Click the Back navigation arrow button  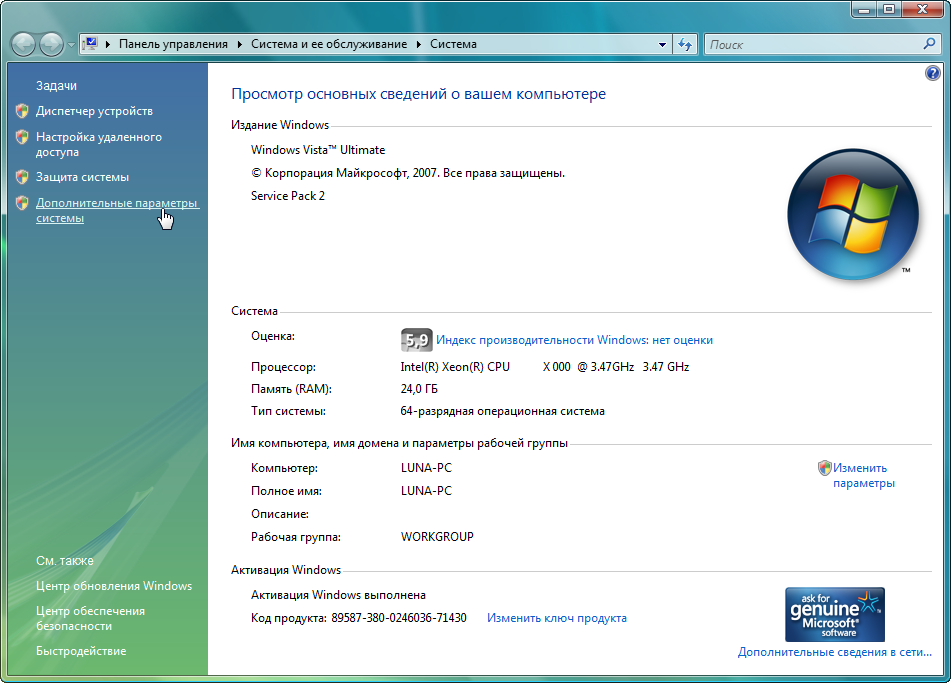[x=23, y=44]
